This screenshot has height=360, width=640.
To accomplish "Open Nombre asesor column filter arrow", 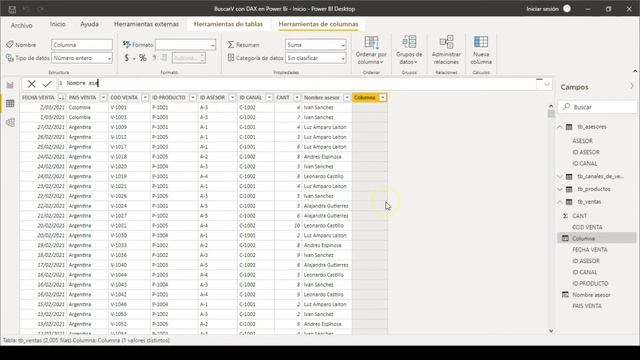I will (347, 98).
